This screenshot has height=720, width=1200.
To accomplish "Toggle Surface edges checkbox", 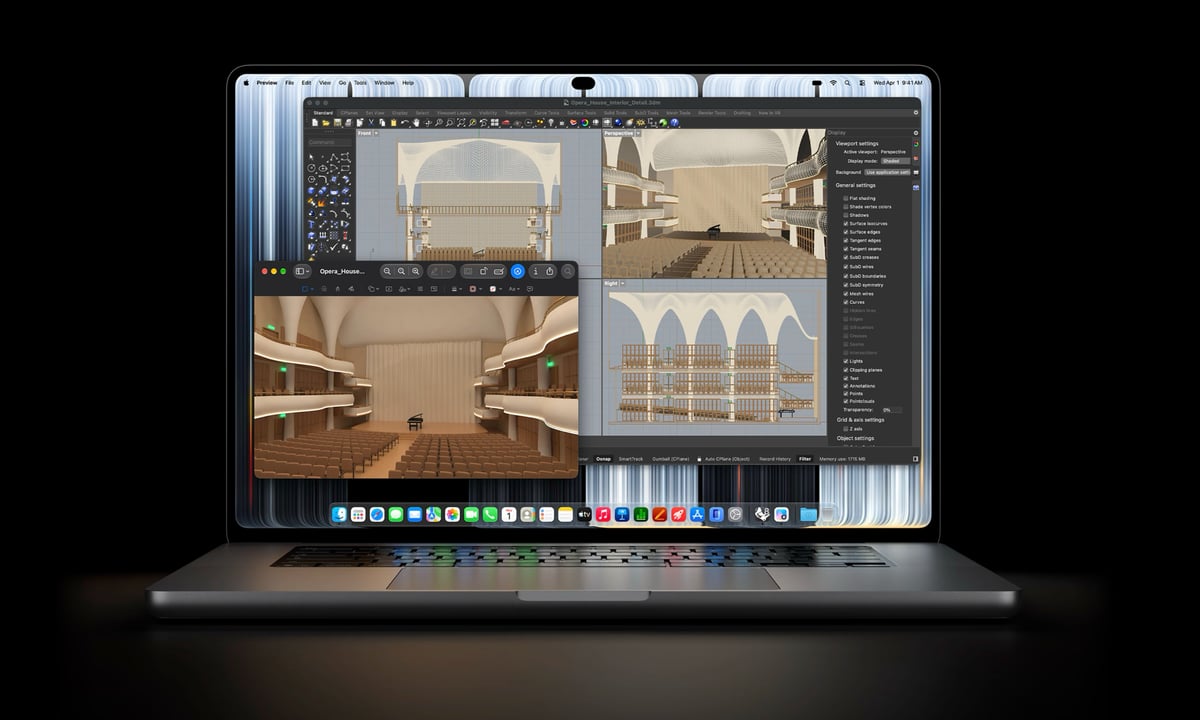I will tap(846, 232).
